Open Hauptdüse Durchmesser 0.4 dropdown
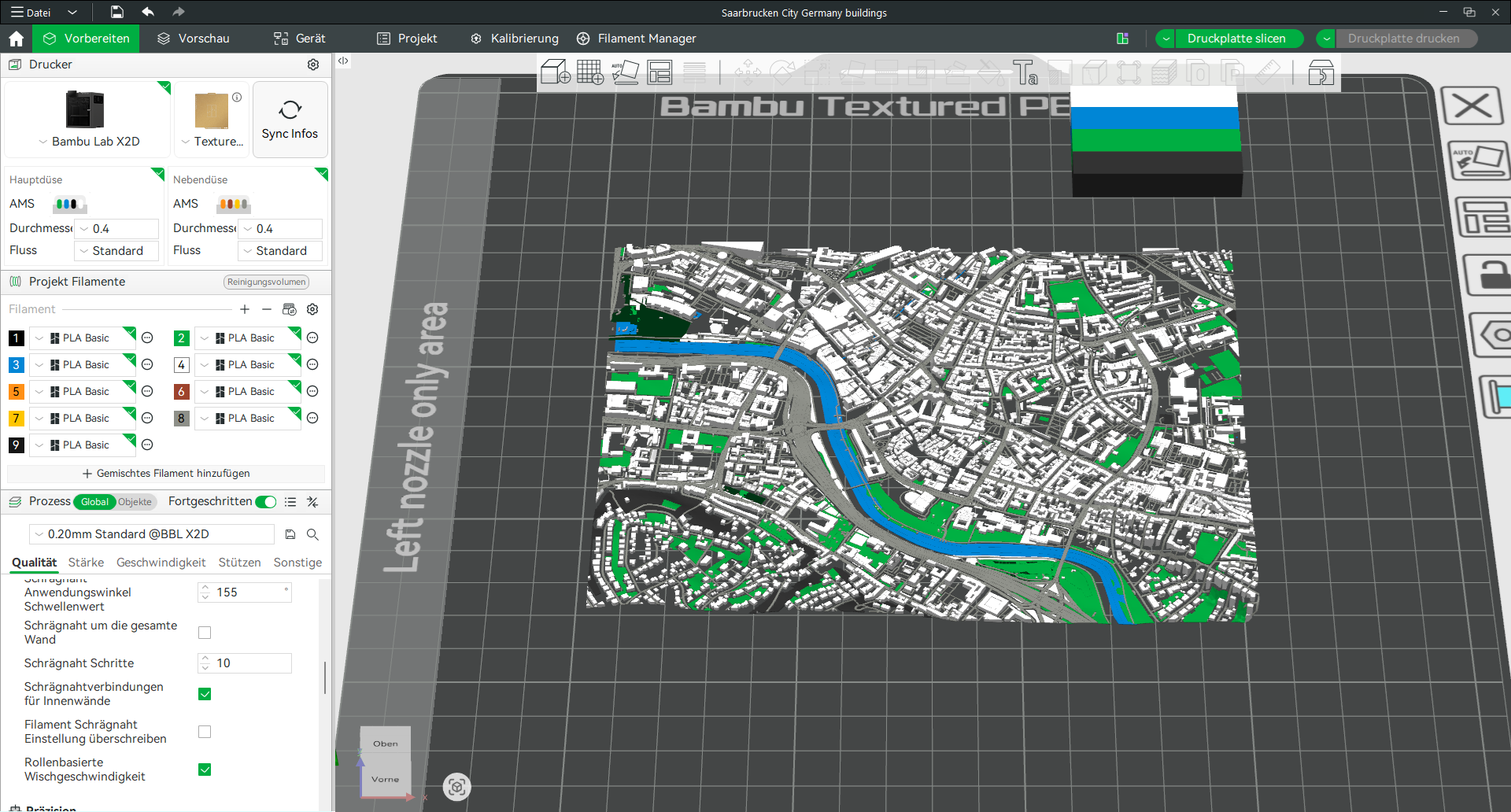The width and height of the screenshot is (1511, 812). [116, 229]
